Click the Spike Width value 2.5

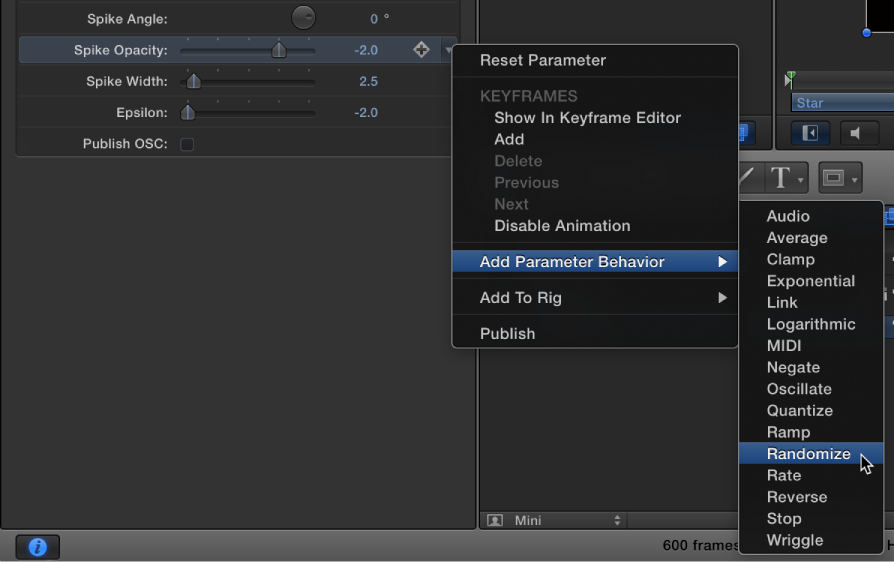tap(368, 82)
